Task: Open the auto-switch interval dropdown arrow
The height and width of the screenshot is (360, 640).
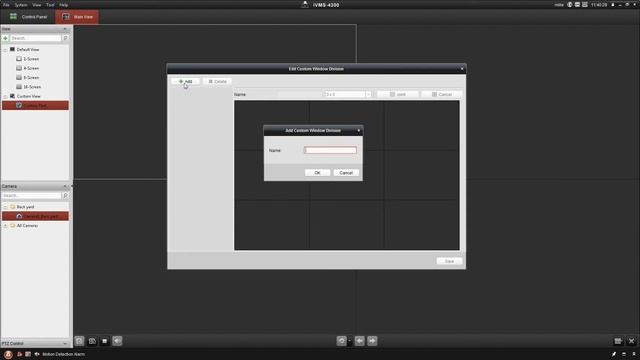Action: pyautogui.click(x=349, y=341)
